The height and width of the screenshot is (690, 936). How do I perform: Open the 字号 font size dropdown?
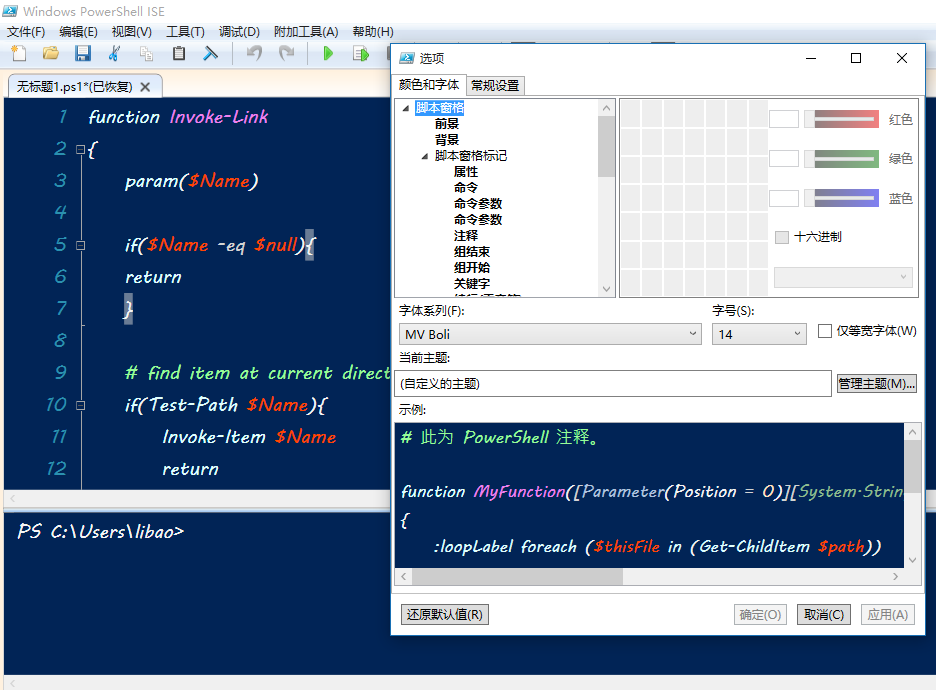pos(759,334)
